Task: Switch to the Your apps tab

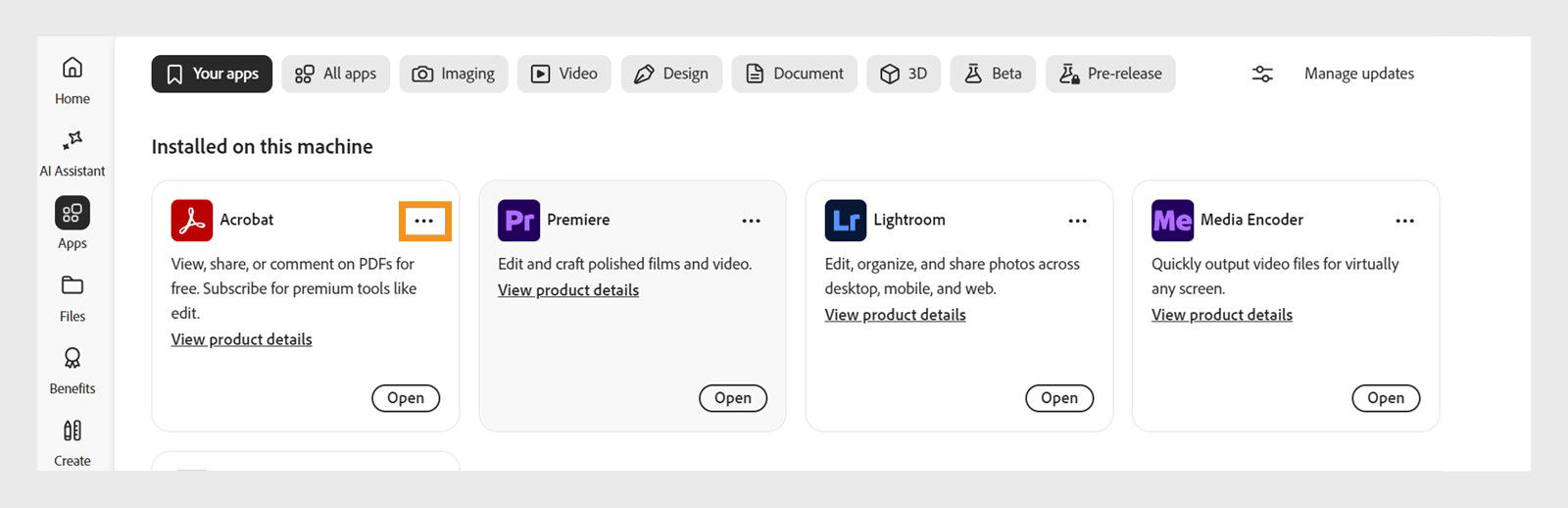Action: click(212, 74)
